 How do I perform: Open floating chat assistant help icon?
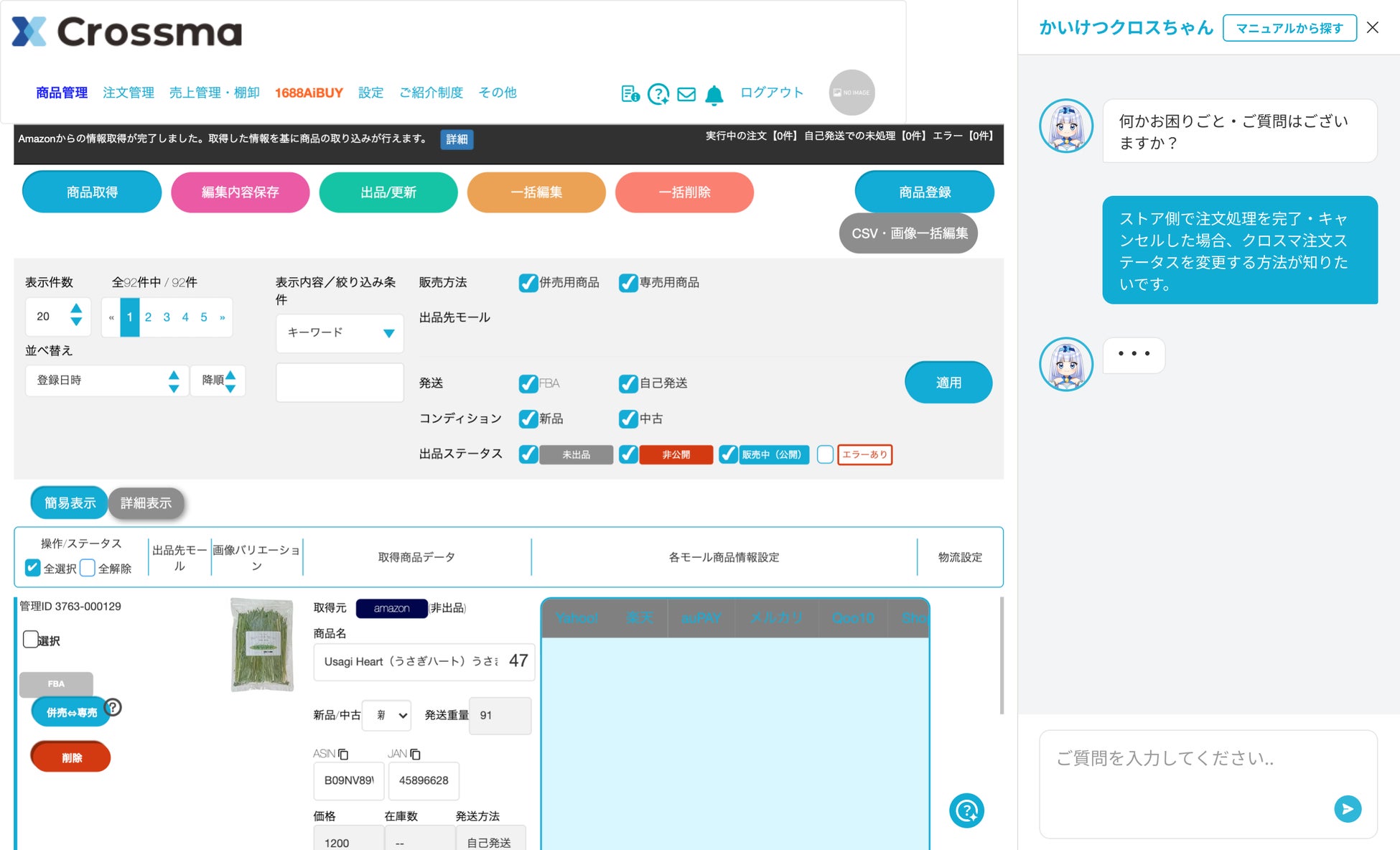(966, 811)
